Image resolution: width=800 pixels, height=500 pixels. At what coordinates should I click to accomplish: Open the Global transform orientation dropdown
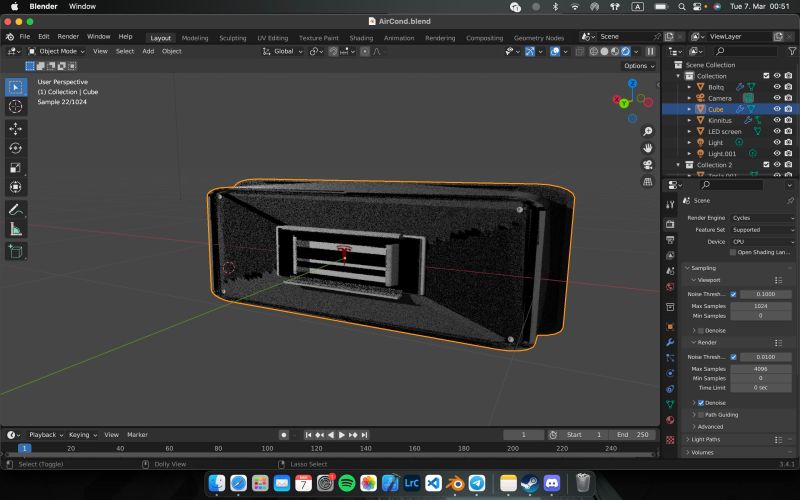283,52
